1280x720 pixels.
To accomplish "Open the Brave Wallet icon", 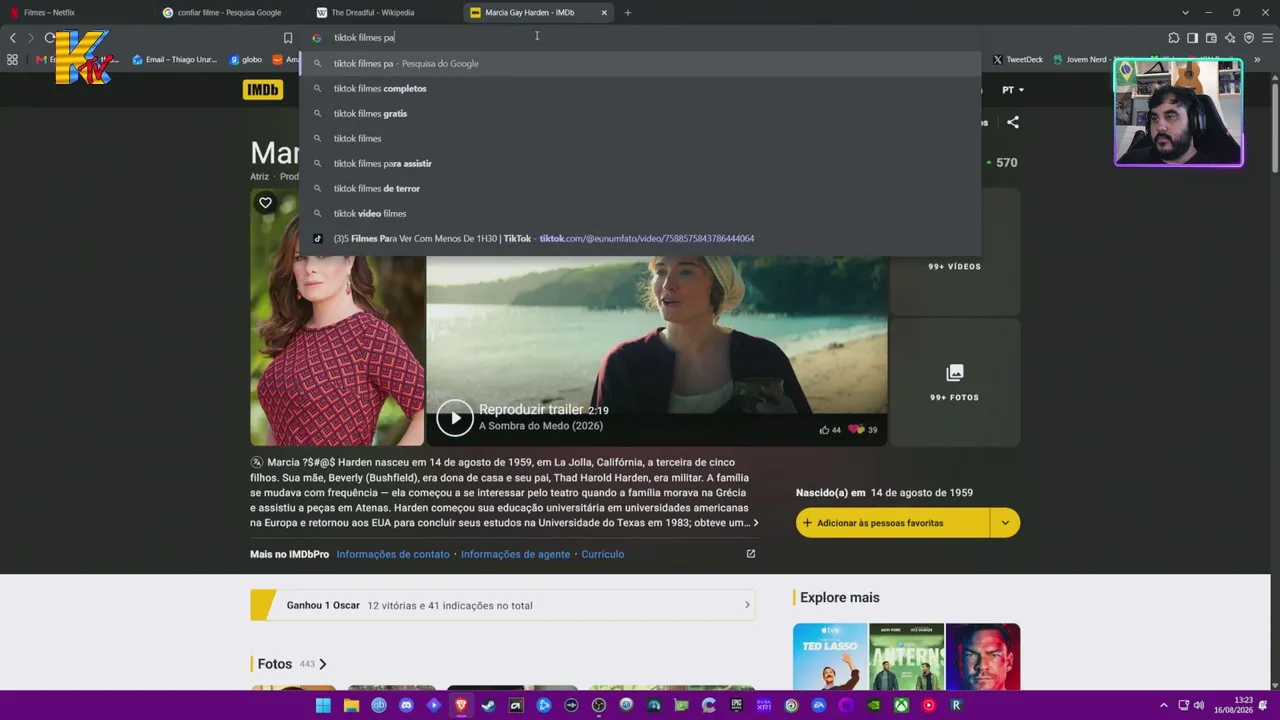I will (x=1211, y=38).
